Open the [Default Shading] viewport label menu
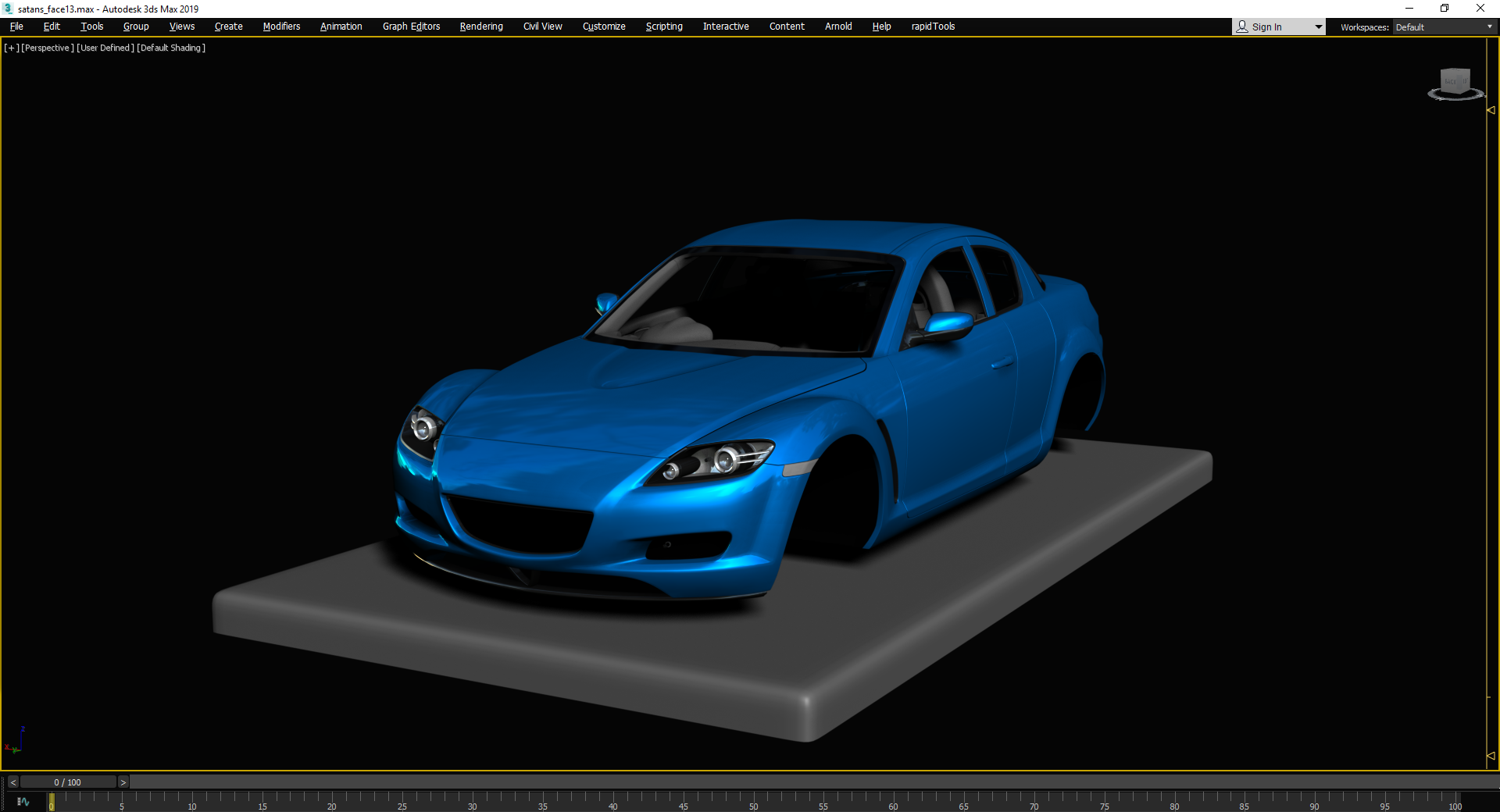This screenshot has width=1500, height=812. [171, 48]
